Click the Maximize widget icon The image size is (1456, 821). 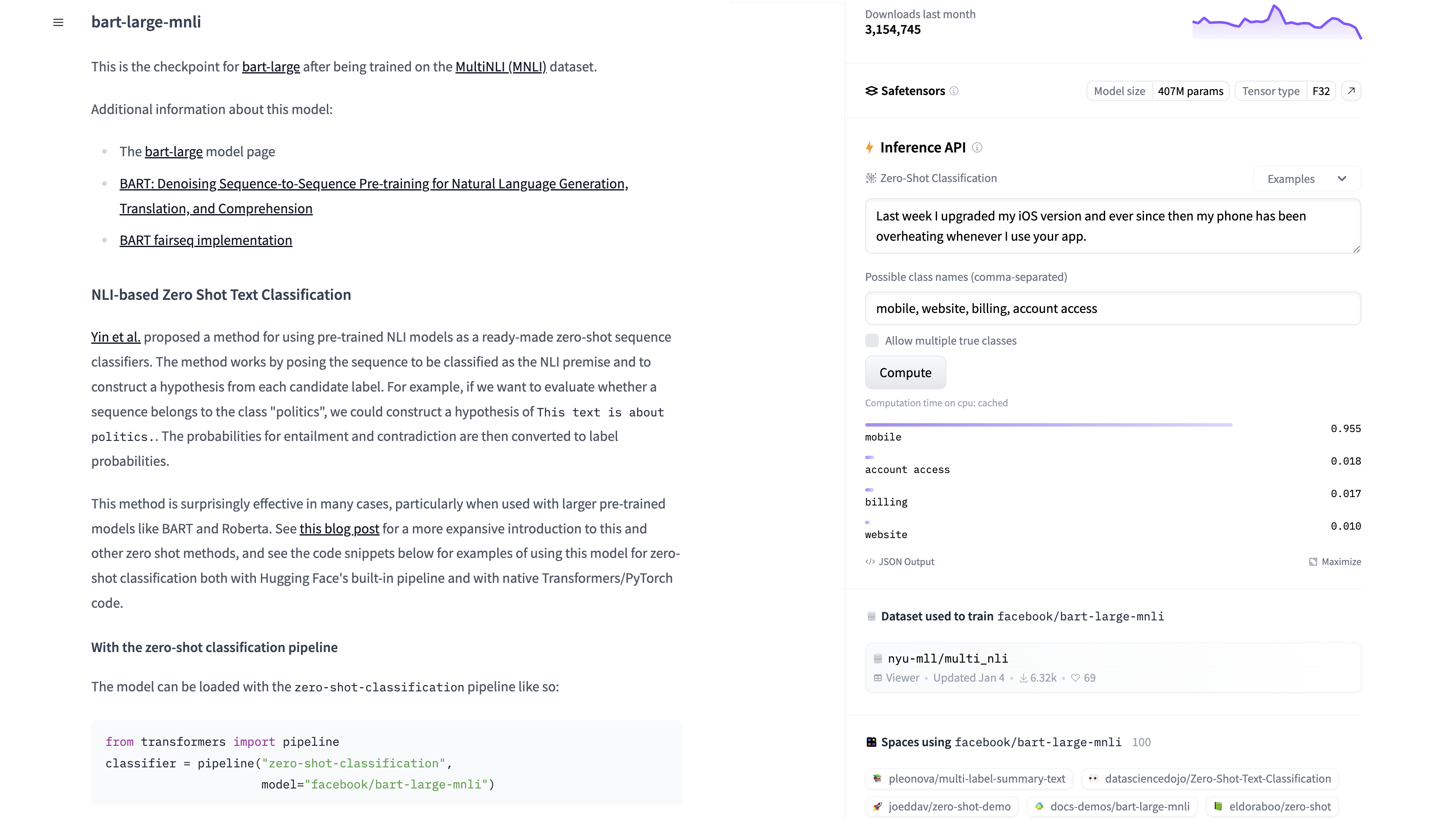coord(1313,561)
